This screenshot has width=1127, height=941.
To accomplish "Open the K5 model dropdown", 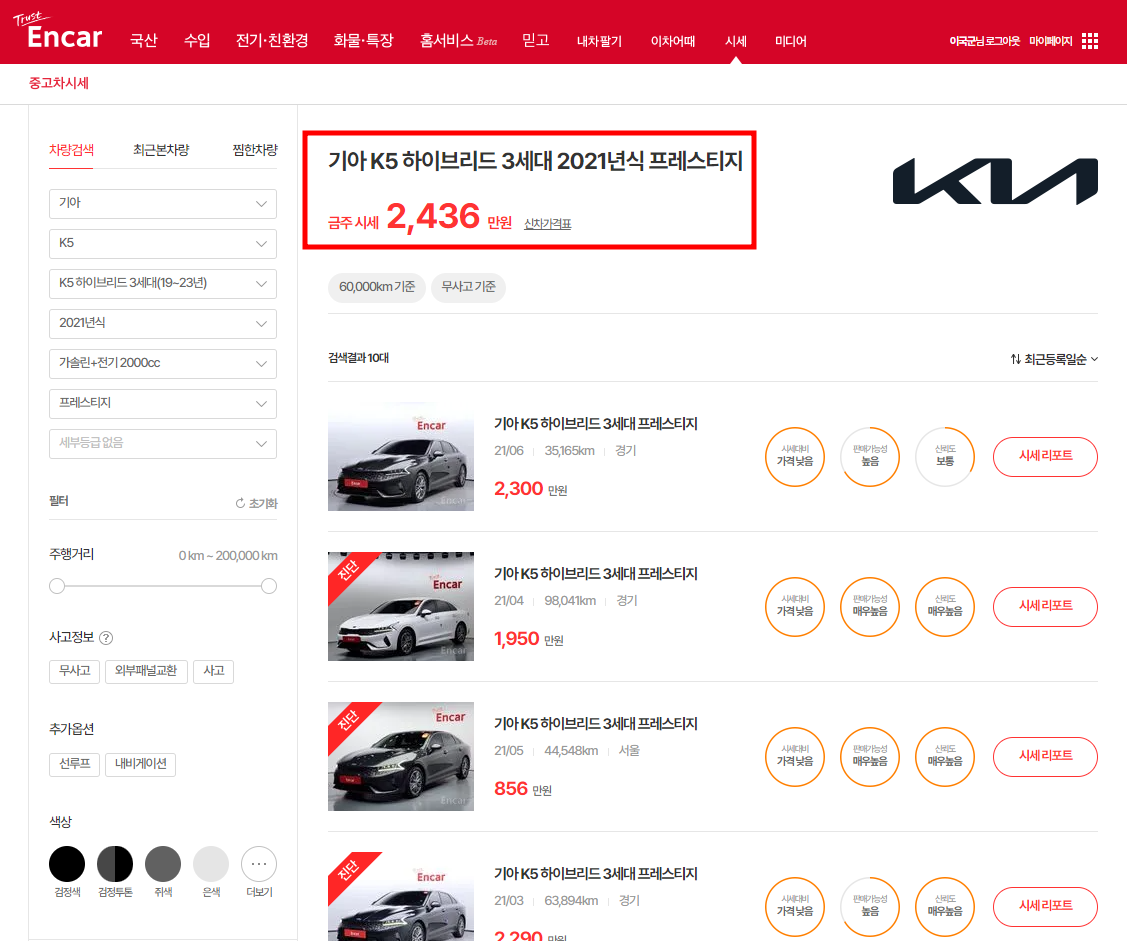I will 163,244.
